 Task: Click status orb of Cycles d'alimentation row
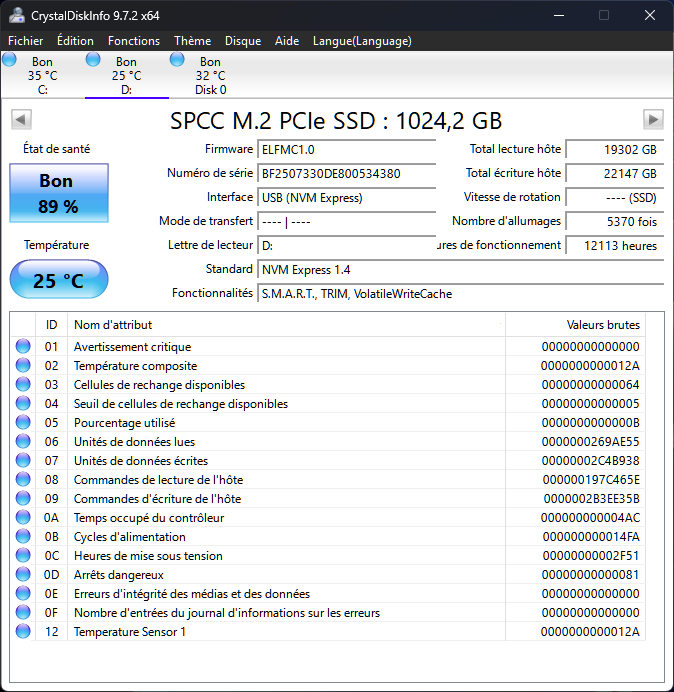23,536
